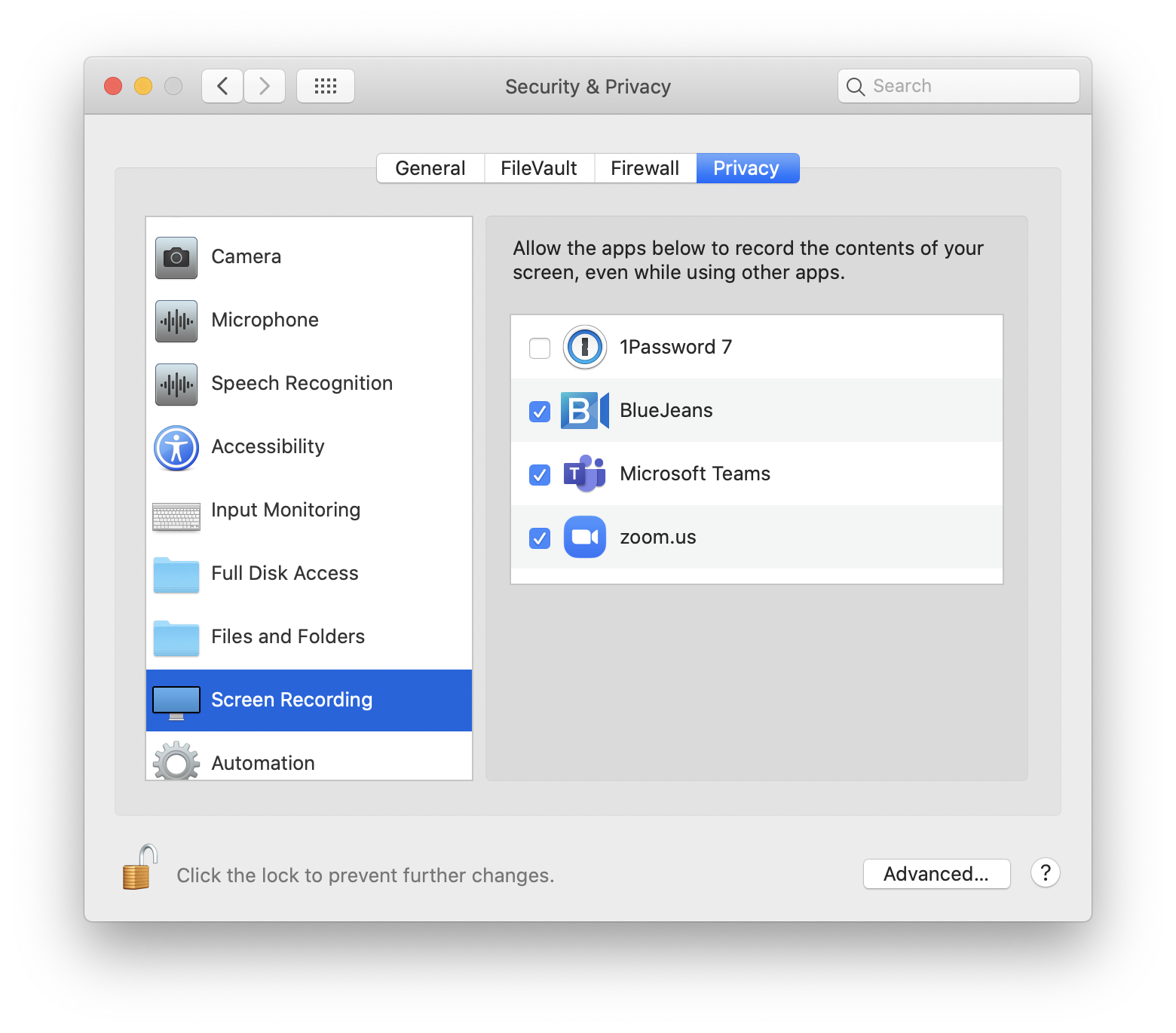Click the BlueJeans app icon

pyautogui.click(x=584, y=410)
